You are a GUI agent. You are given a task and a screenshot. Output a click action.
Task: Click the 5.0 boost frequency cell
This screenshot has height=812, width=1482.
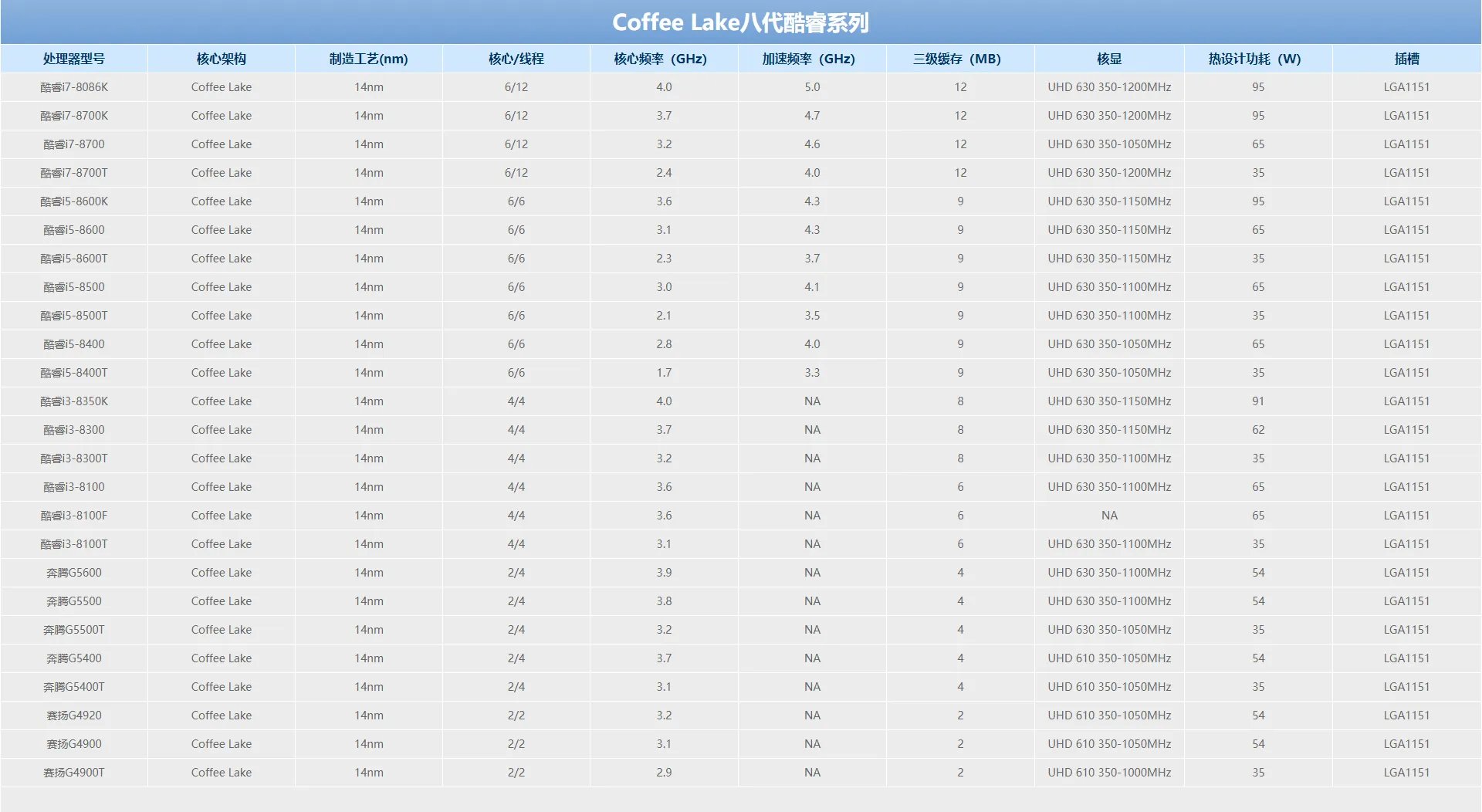[812, 87]
